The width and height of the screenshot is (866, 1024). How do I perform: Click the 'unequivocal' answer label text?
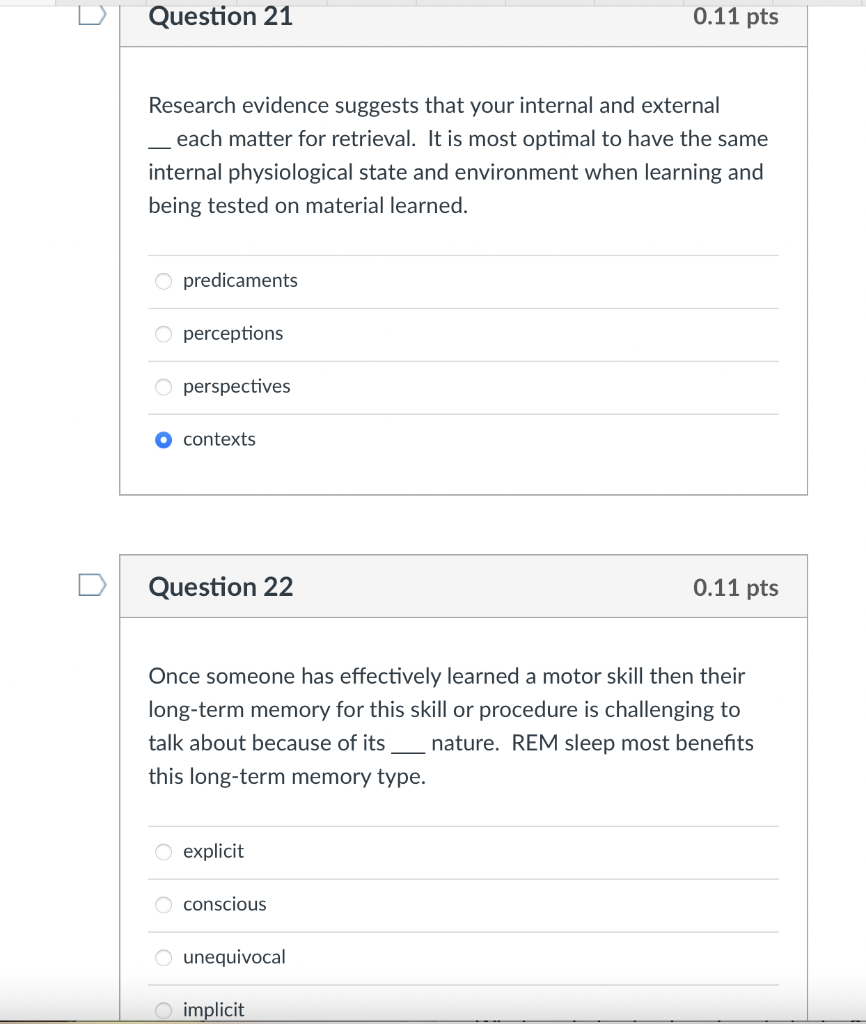[x=234, y=958]
